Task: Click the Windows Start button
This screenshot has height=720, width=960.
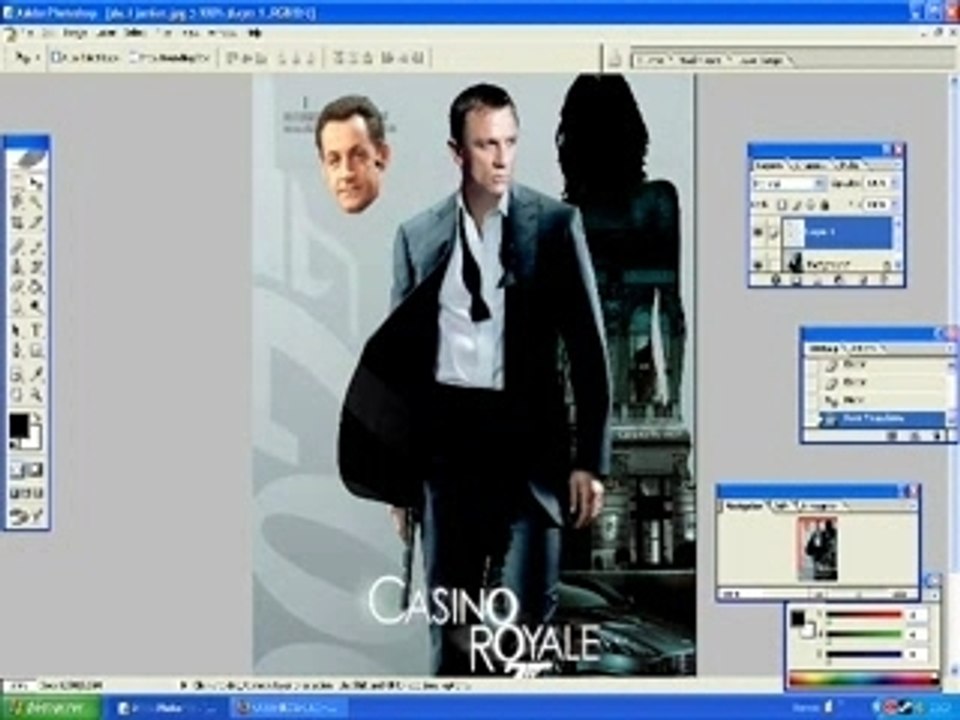Action: (50, 708)
